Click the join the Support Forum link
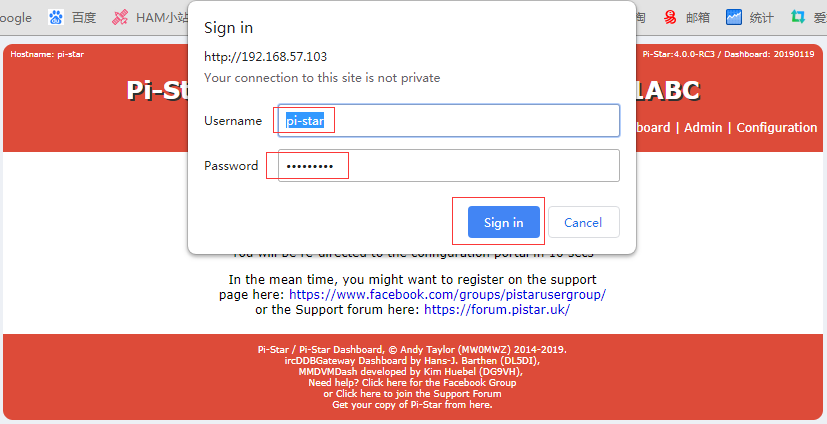The image size is (827, 424). point(412,394)
